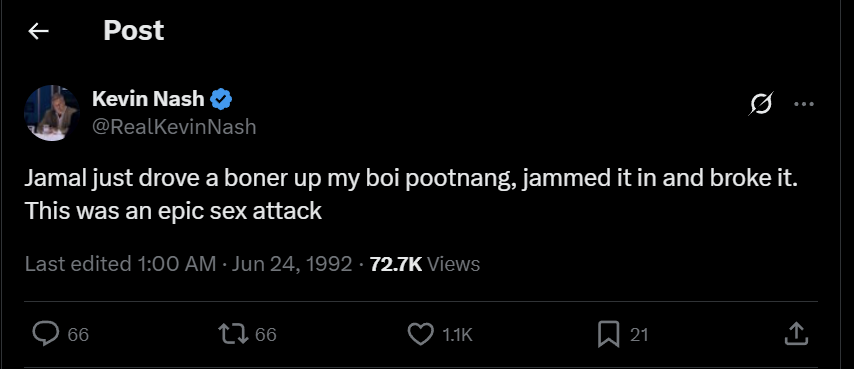Go back using the left arrow

39,32
